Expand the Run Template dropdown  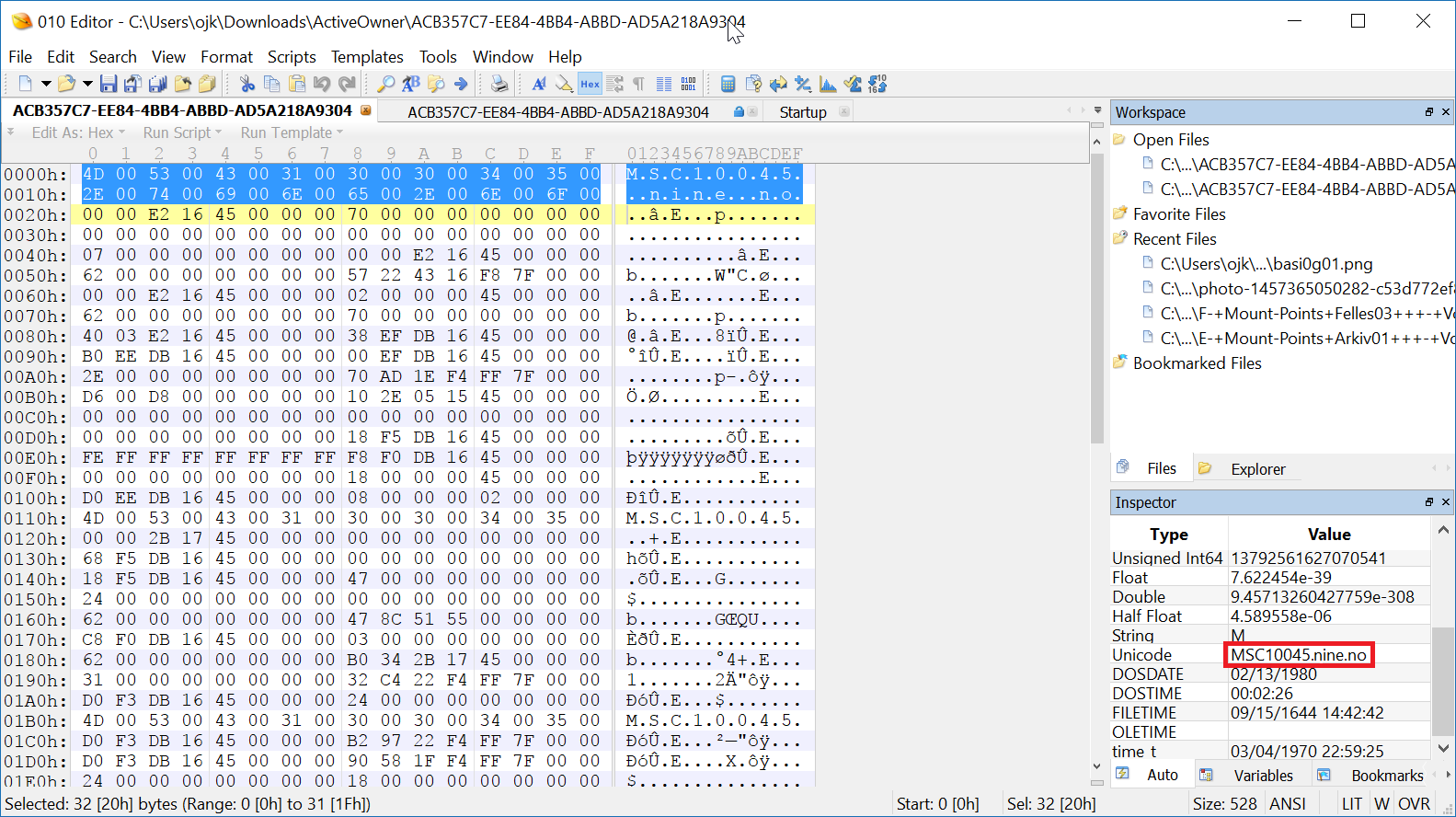292,132
